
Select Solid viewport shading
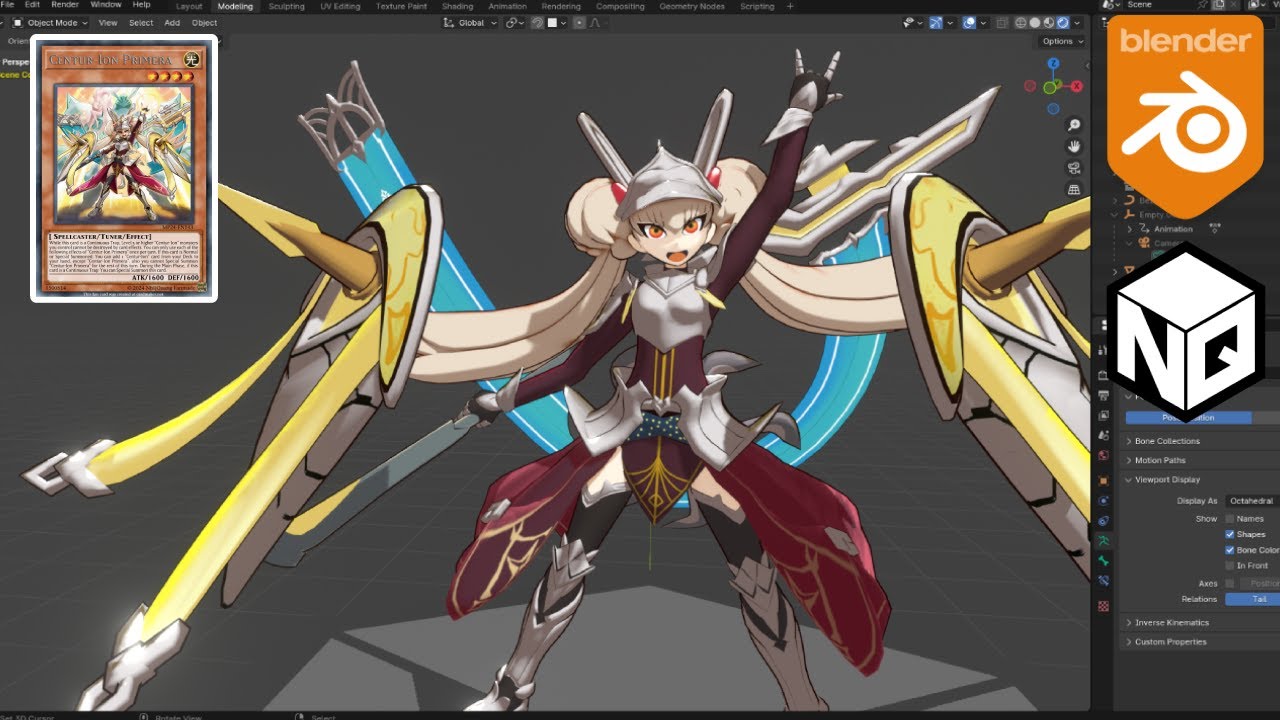tap(1035, 22)
